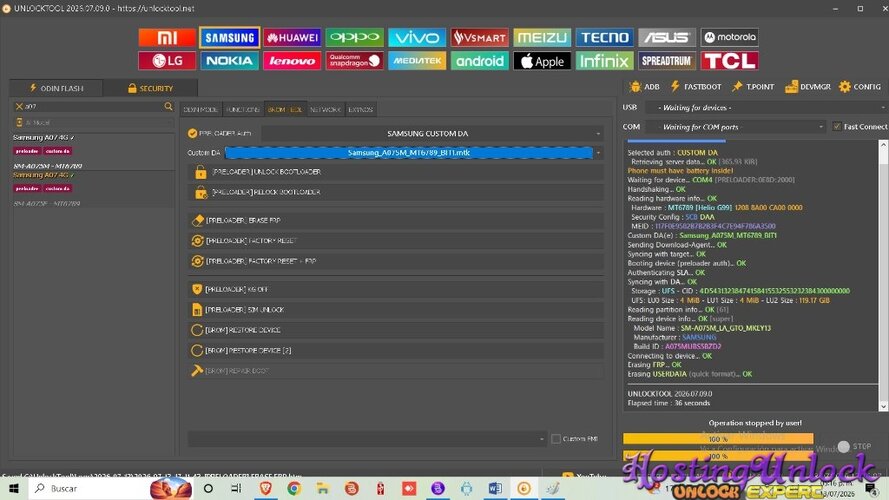Viewport: 889px width, 500px height.
Task: Open the Config settings
Action: [x=860, y=87]
